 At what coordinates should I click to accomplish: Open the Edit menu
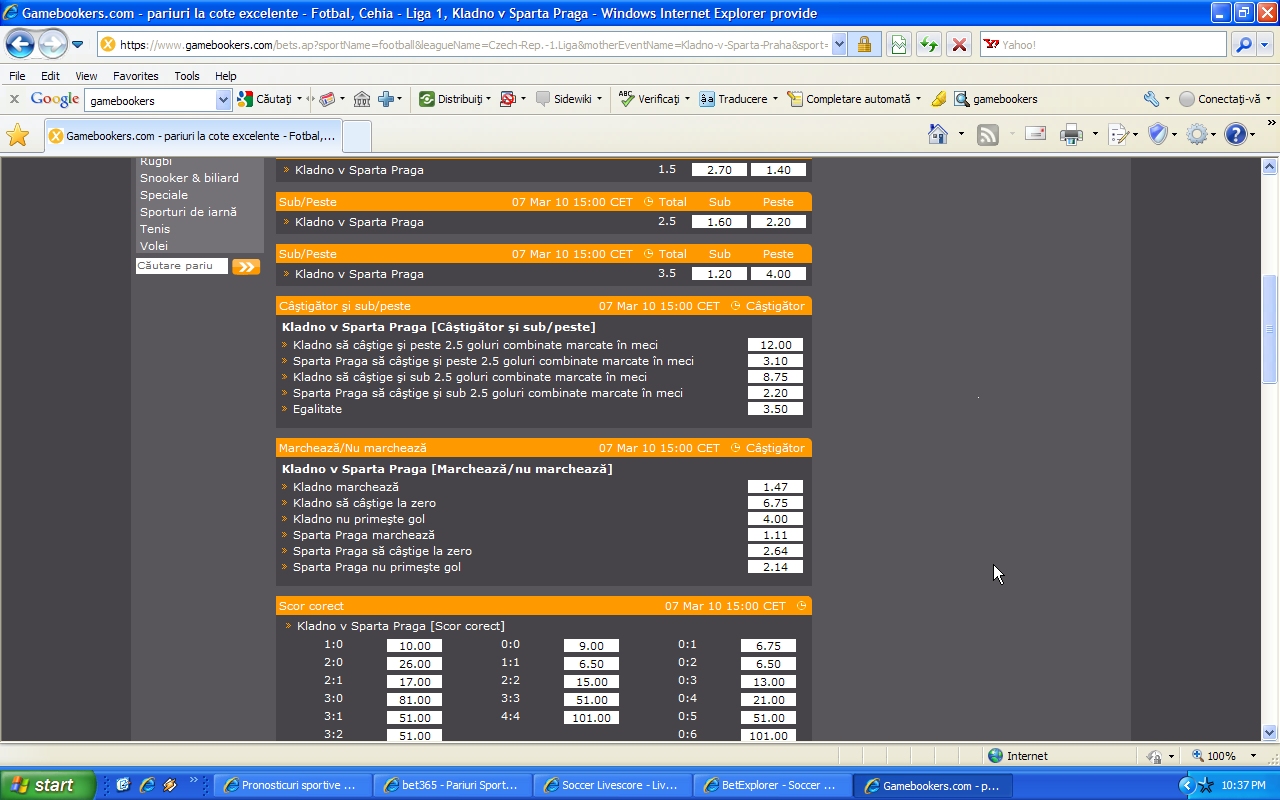[50, 76]
